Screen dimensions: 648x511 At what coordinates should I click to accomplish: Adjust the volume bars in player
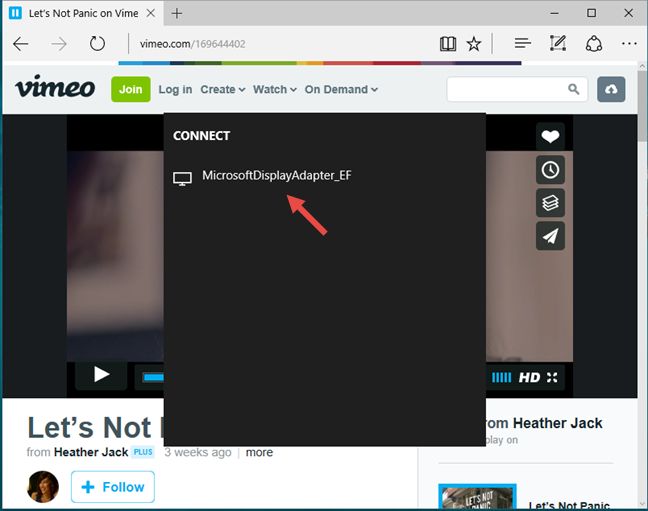(501, 377)
